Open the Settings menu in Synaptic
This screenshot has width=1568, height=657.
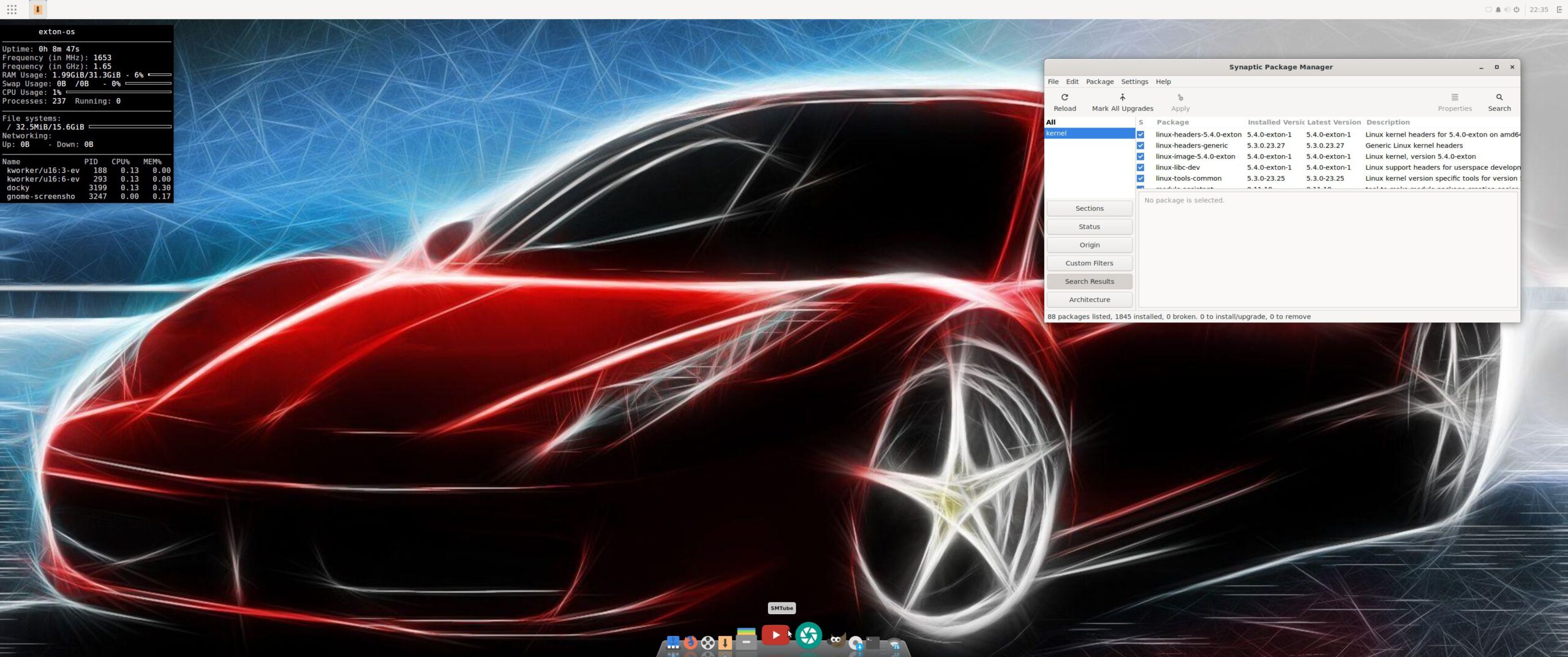(1134, 82)
